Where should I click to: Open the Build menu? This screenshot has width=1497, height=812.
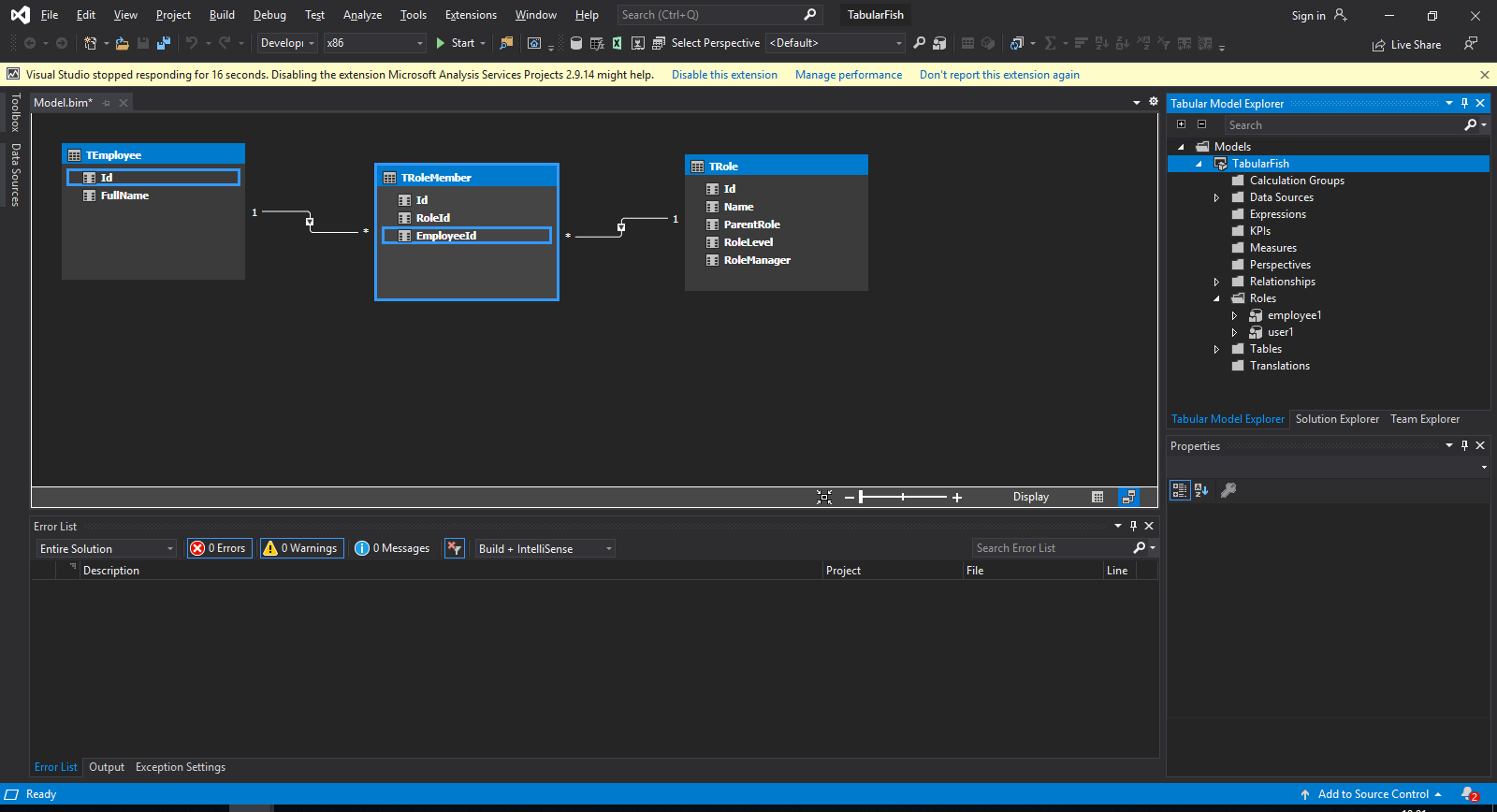pyautogui.click(x=222, y=15)
